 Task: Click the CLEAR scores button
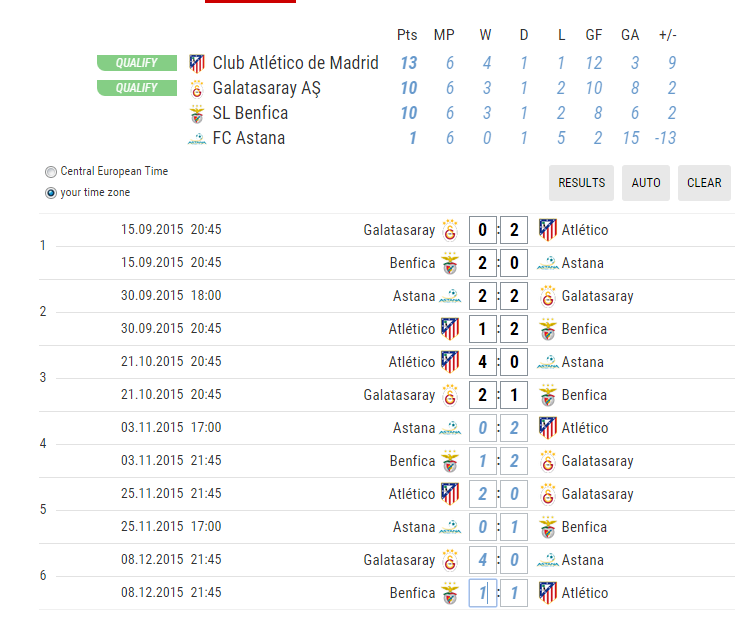704,183
